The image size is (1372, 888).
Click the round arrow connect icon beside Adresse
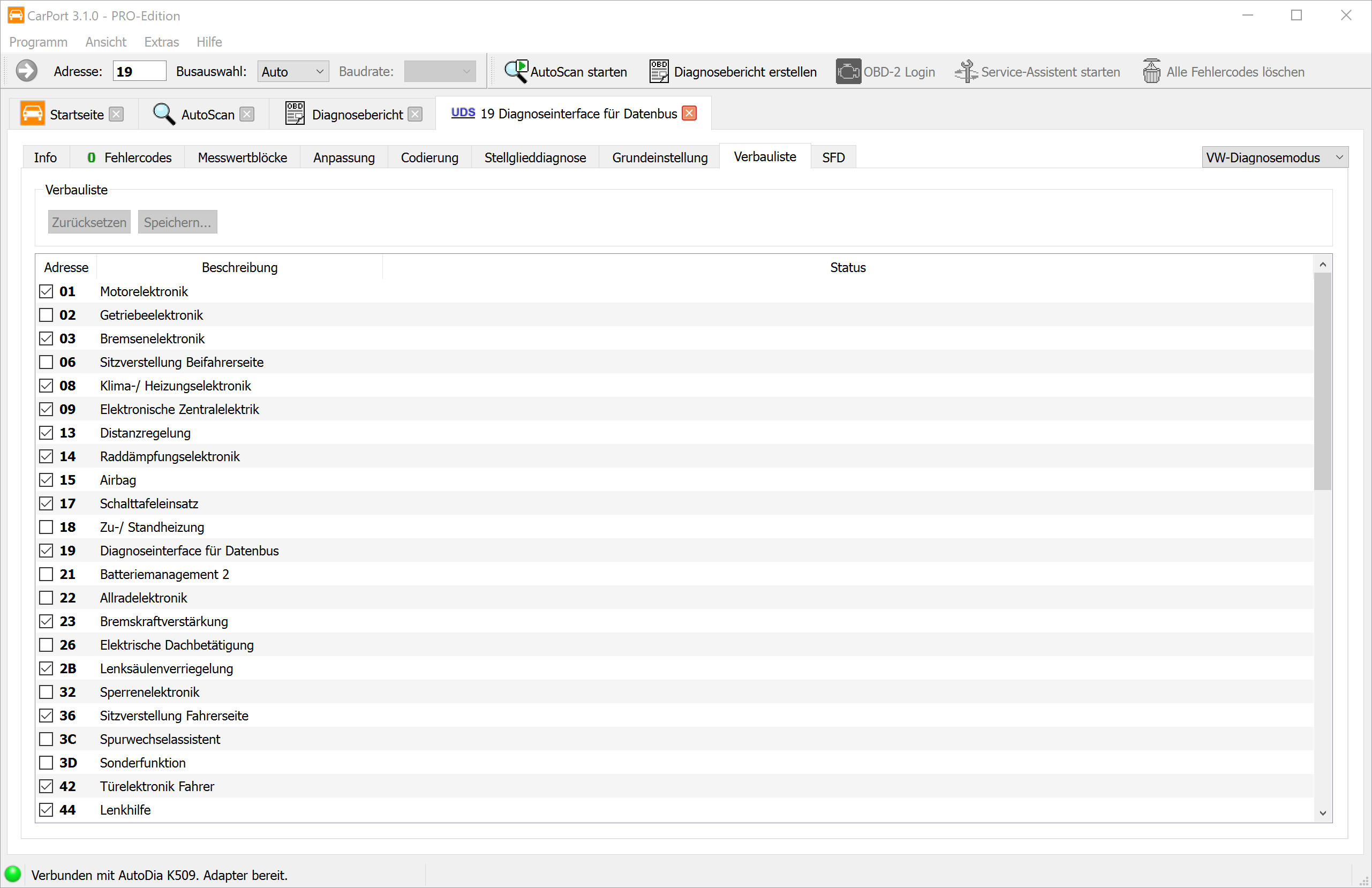coord(27,72)
